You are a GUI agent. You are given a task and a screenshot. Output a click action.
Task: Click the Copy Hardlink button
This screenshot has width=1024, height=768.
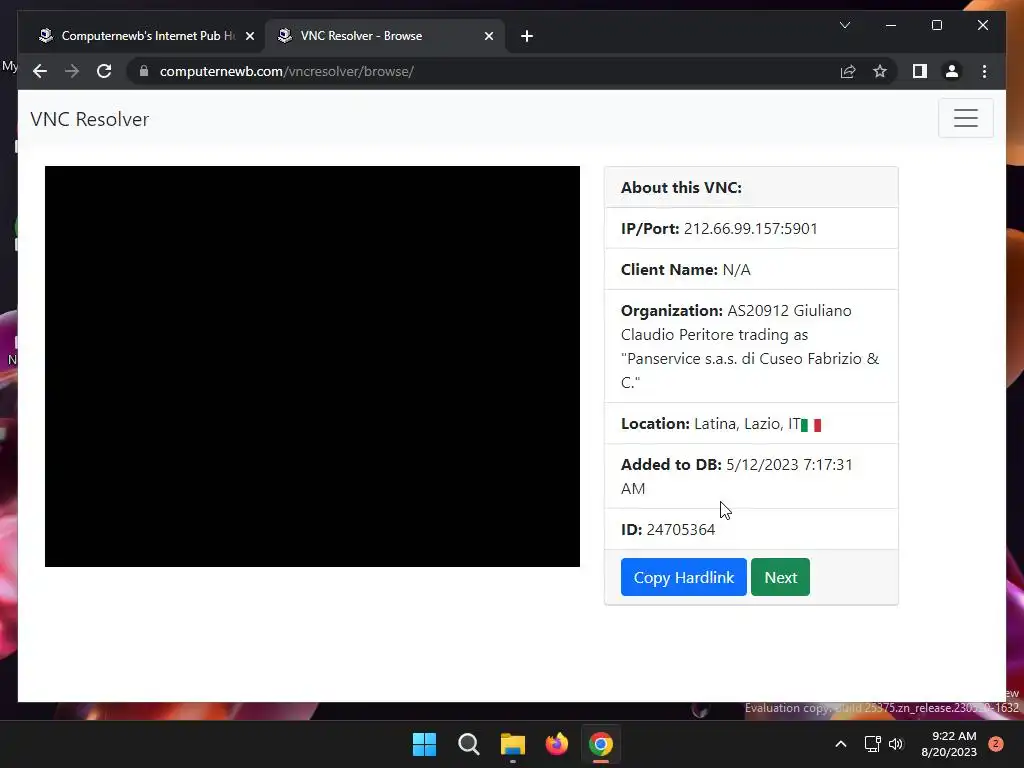[683, 577]
